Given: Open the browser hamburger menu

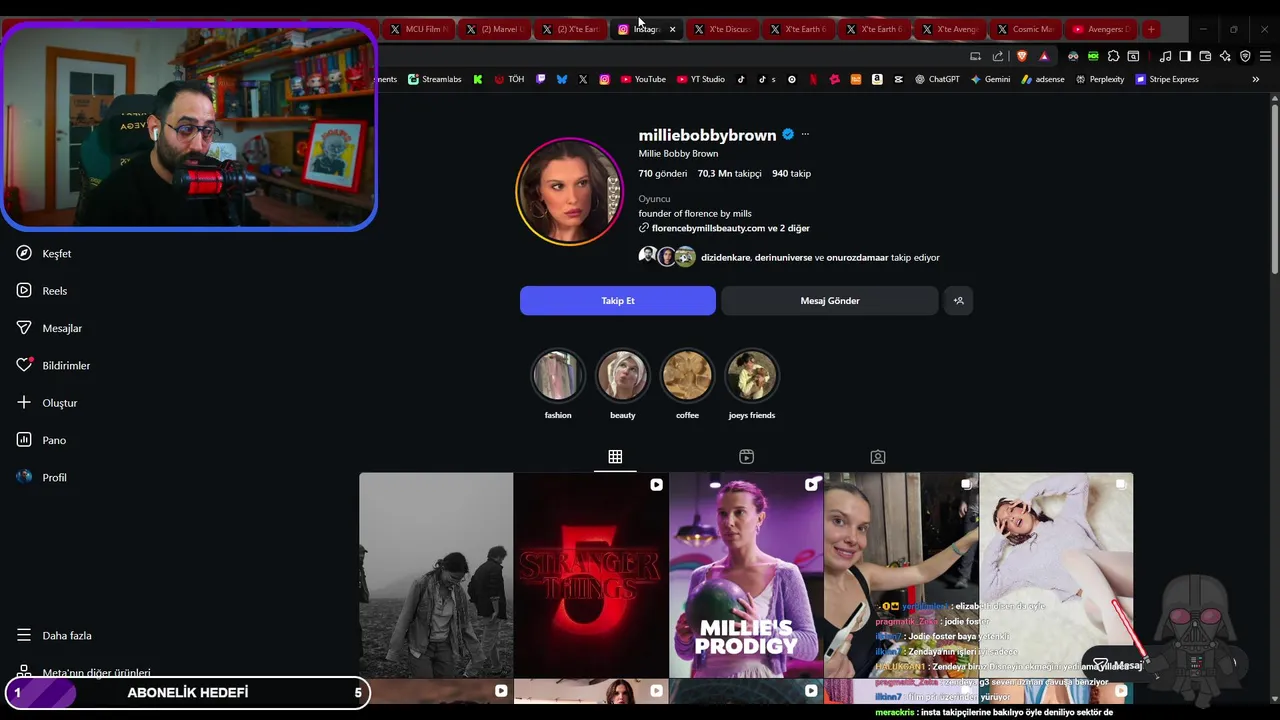Looking at the screenshot, I should pyautogui.click(x=1265, y=56).
